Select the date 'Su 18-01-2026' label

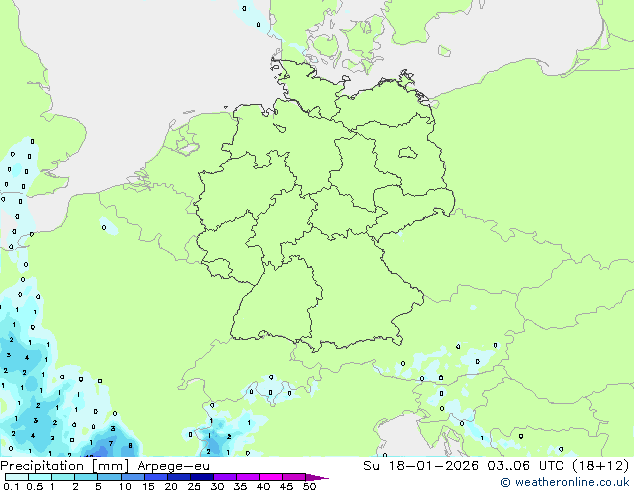421,466
